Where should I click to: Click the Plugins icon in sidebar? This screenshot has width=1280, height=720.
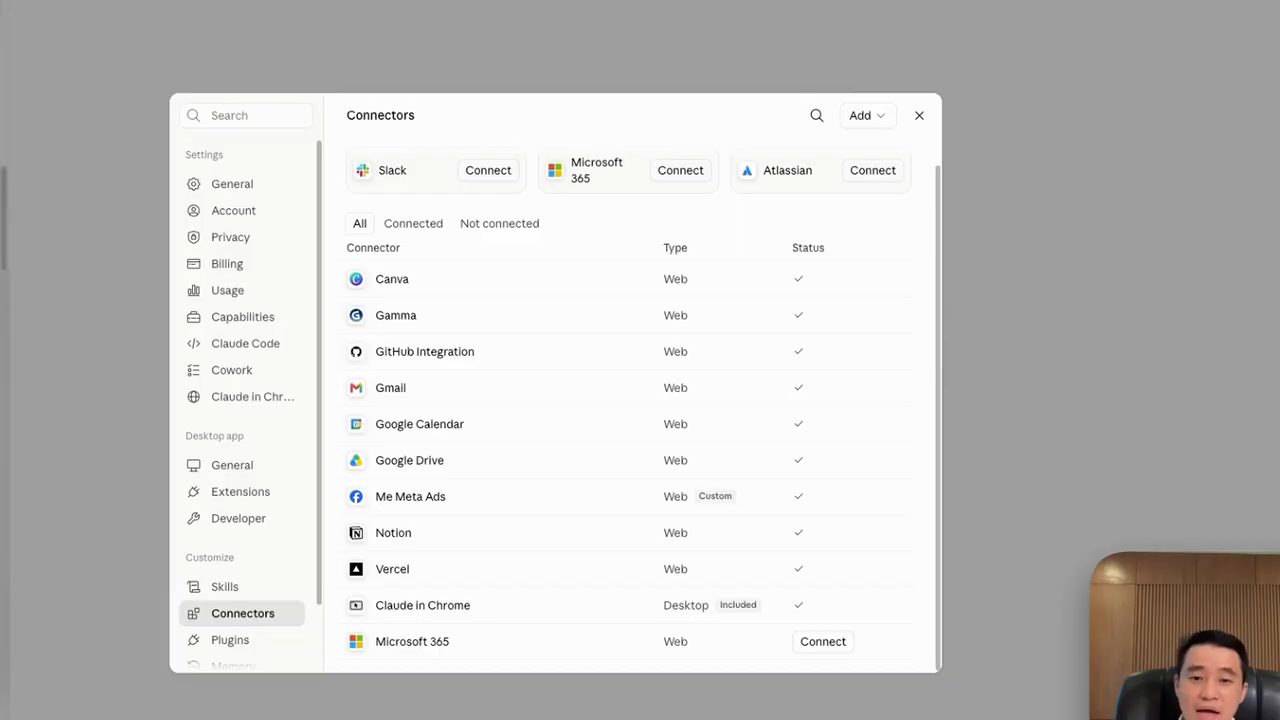(x=194, y=640)
